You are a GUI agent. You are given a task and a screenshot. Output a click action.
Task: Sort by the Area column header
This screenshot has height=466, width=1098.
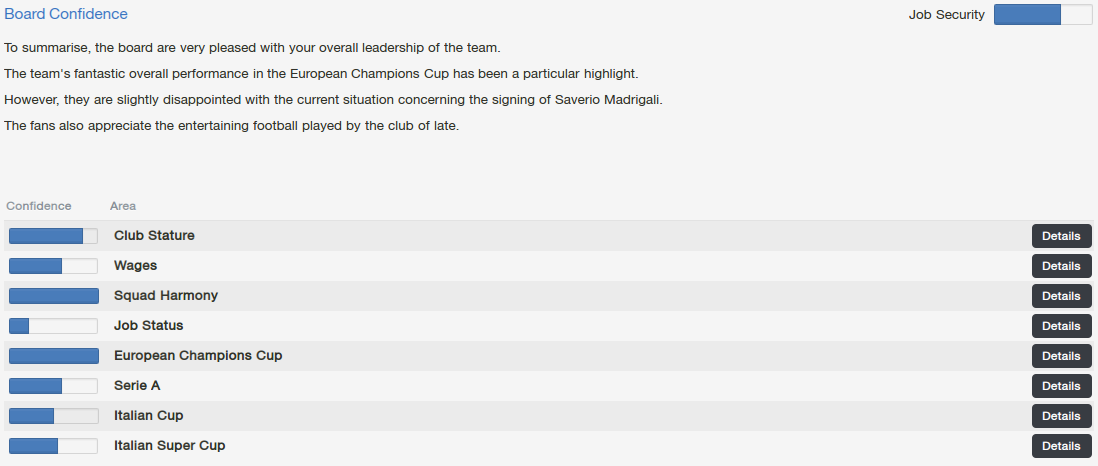tap(123, 206)
